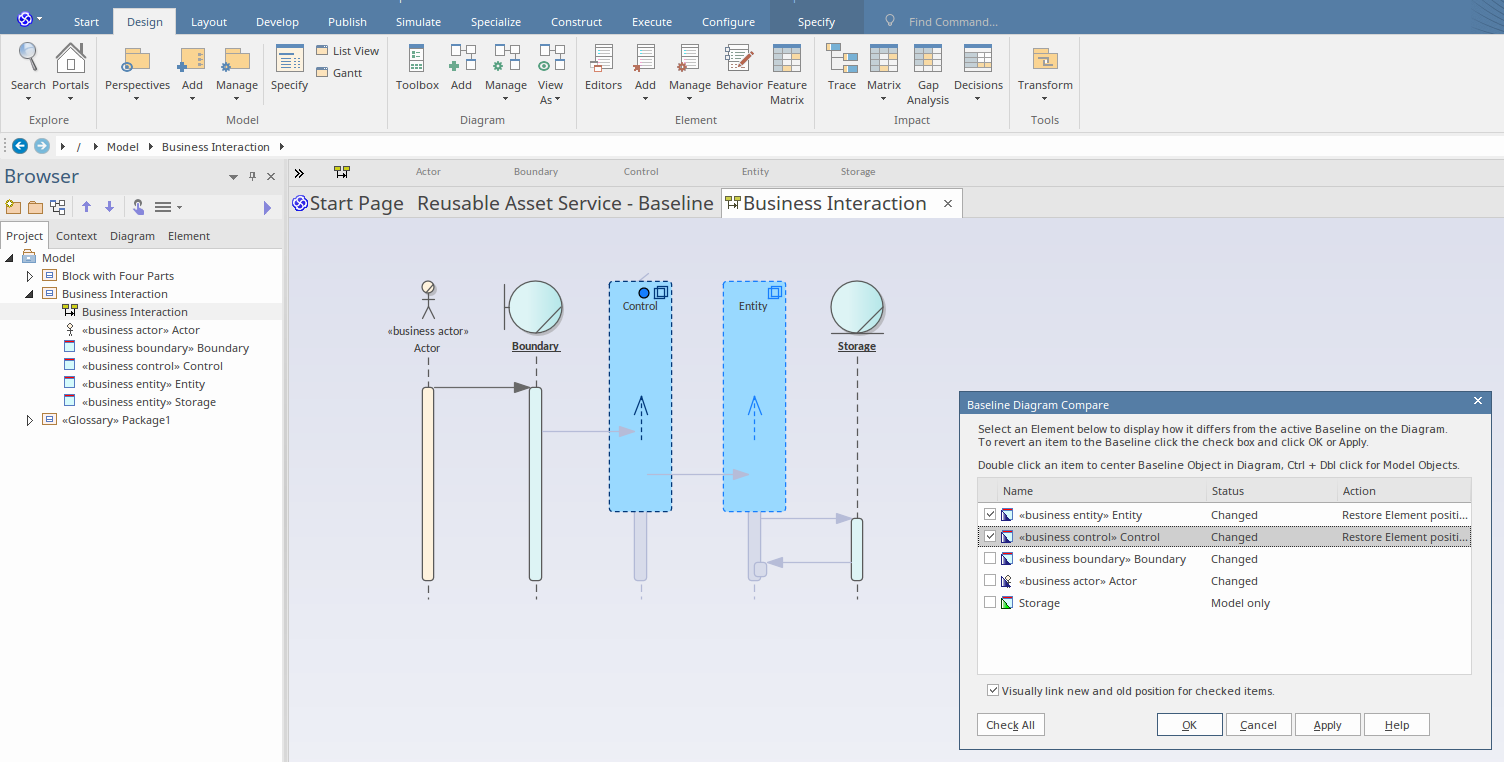
Task: Click Apply in Baseline Diagram Compare
Action: (x=1327, y=725)
